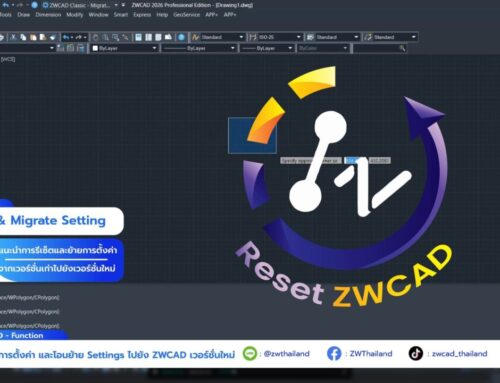
Task: Click the Copy icon in standard toolbar
Action: (x=23, y=37)
